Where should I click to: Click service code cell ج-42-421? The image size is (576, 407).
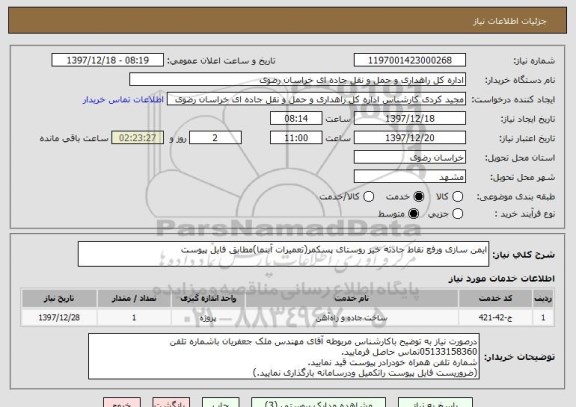click(x=495, y=318)
